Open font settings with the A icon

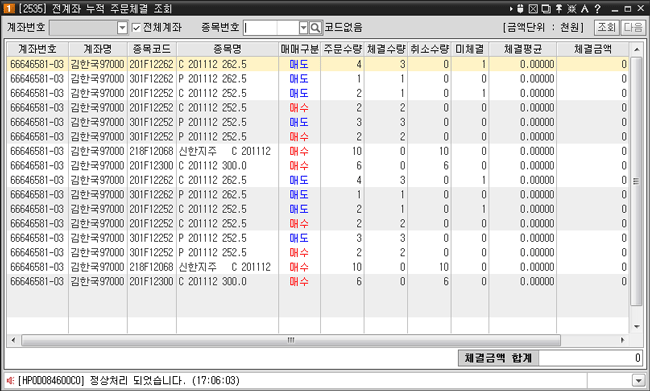point(585,9)
